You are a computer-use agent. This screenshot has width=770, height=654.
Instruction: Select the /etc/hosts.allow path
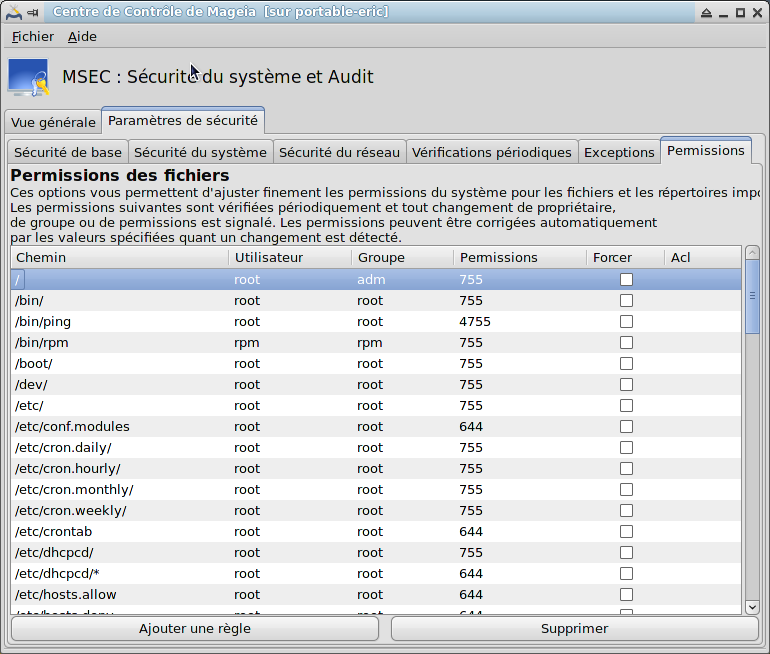click(x=65, y=595)
